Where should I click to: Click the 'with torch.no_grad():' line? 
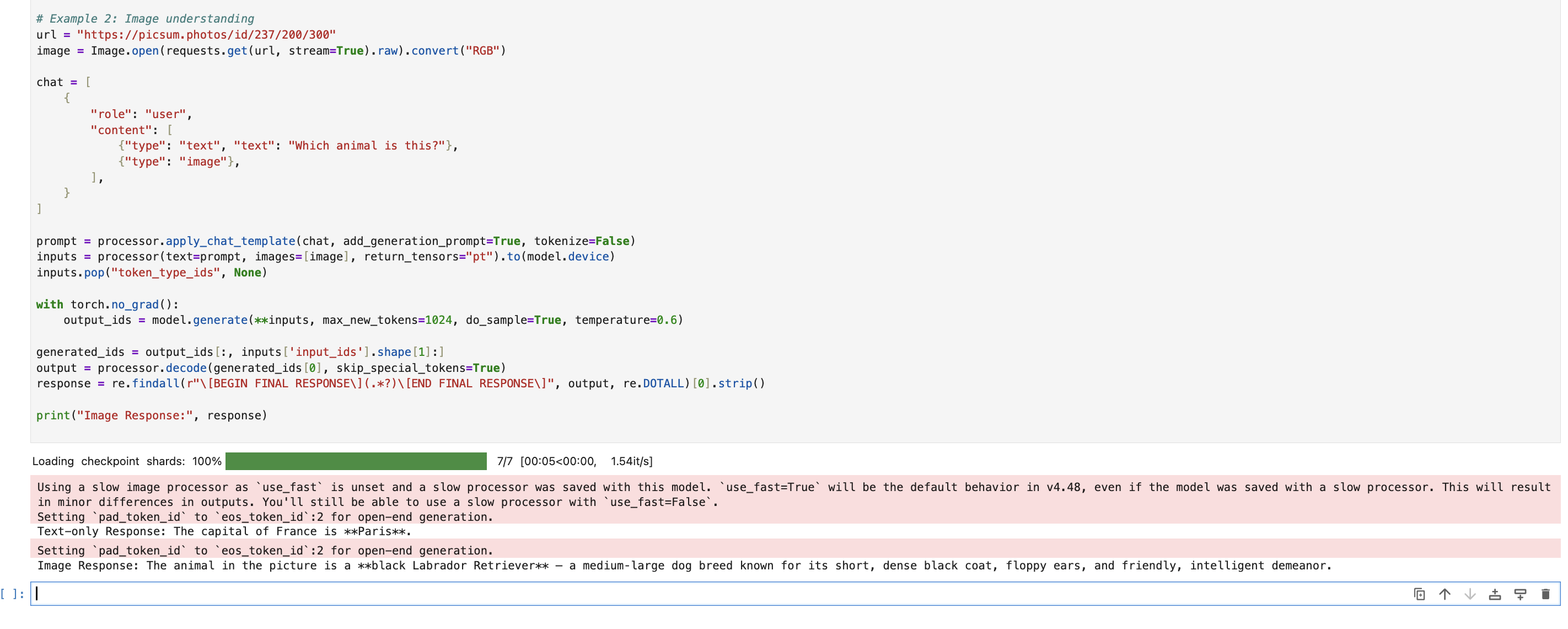point(107,305)
